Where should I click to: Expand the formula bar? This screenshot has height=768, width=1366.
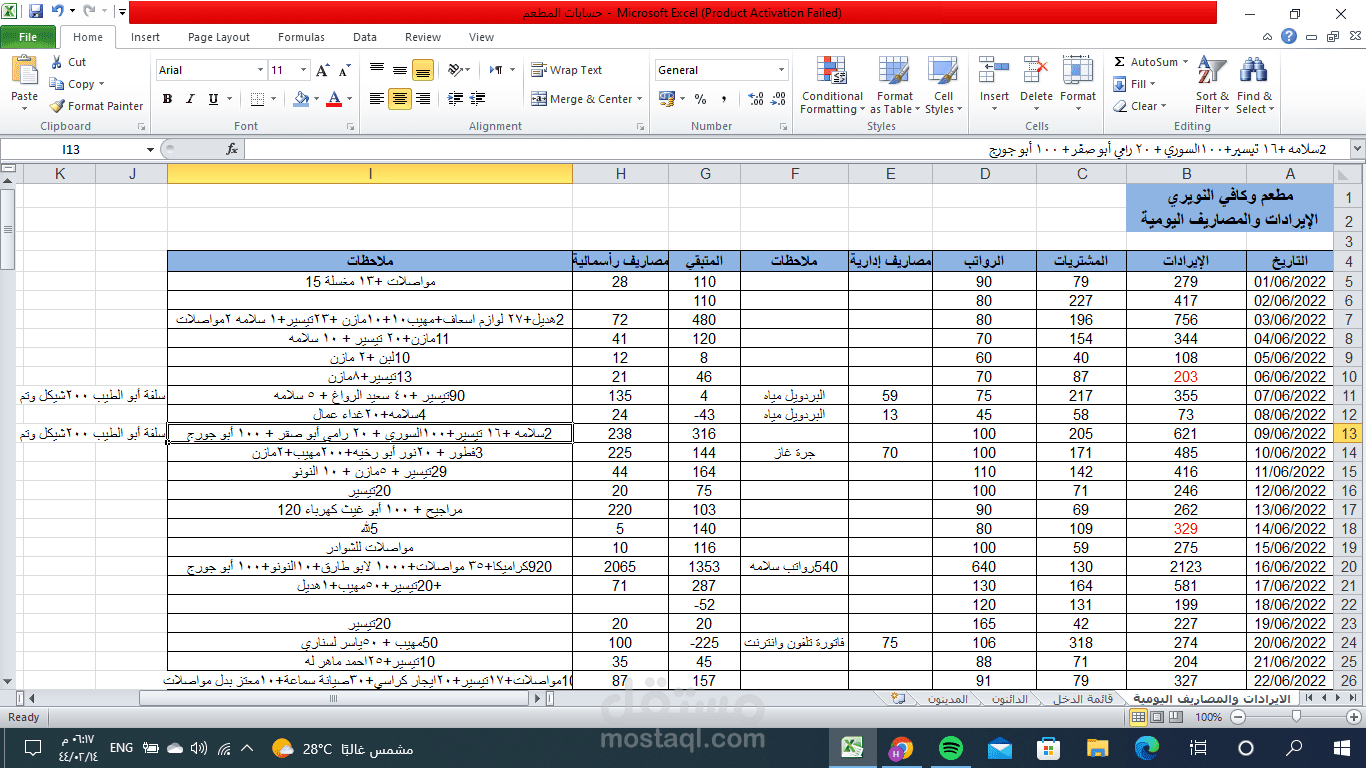pos(1357,149)
